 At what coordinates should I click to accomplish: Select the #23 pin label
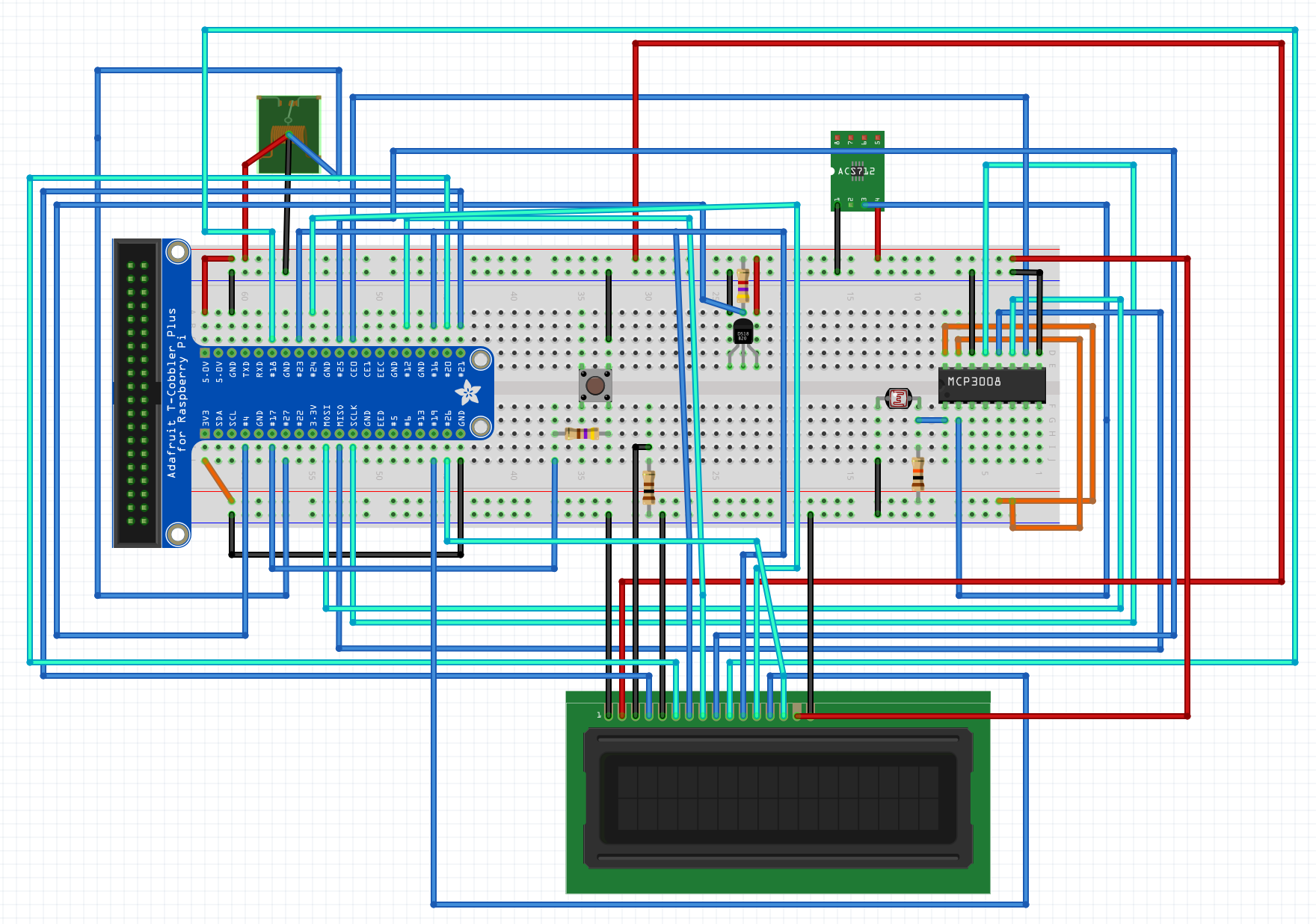pos(299,368)
